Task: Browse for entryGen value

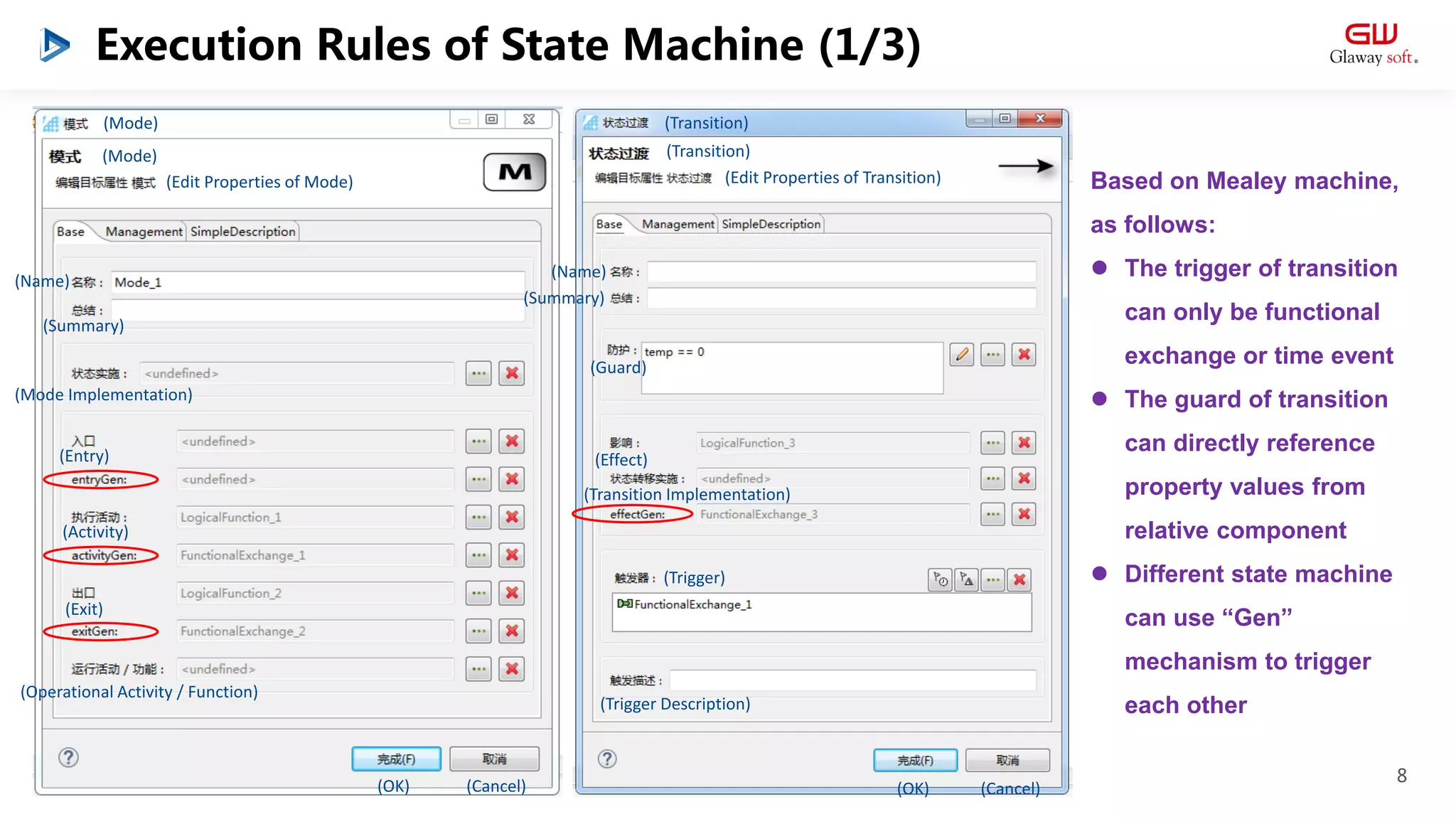Action: click(478, 479)
